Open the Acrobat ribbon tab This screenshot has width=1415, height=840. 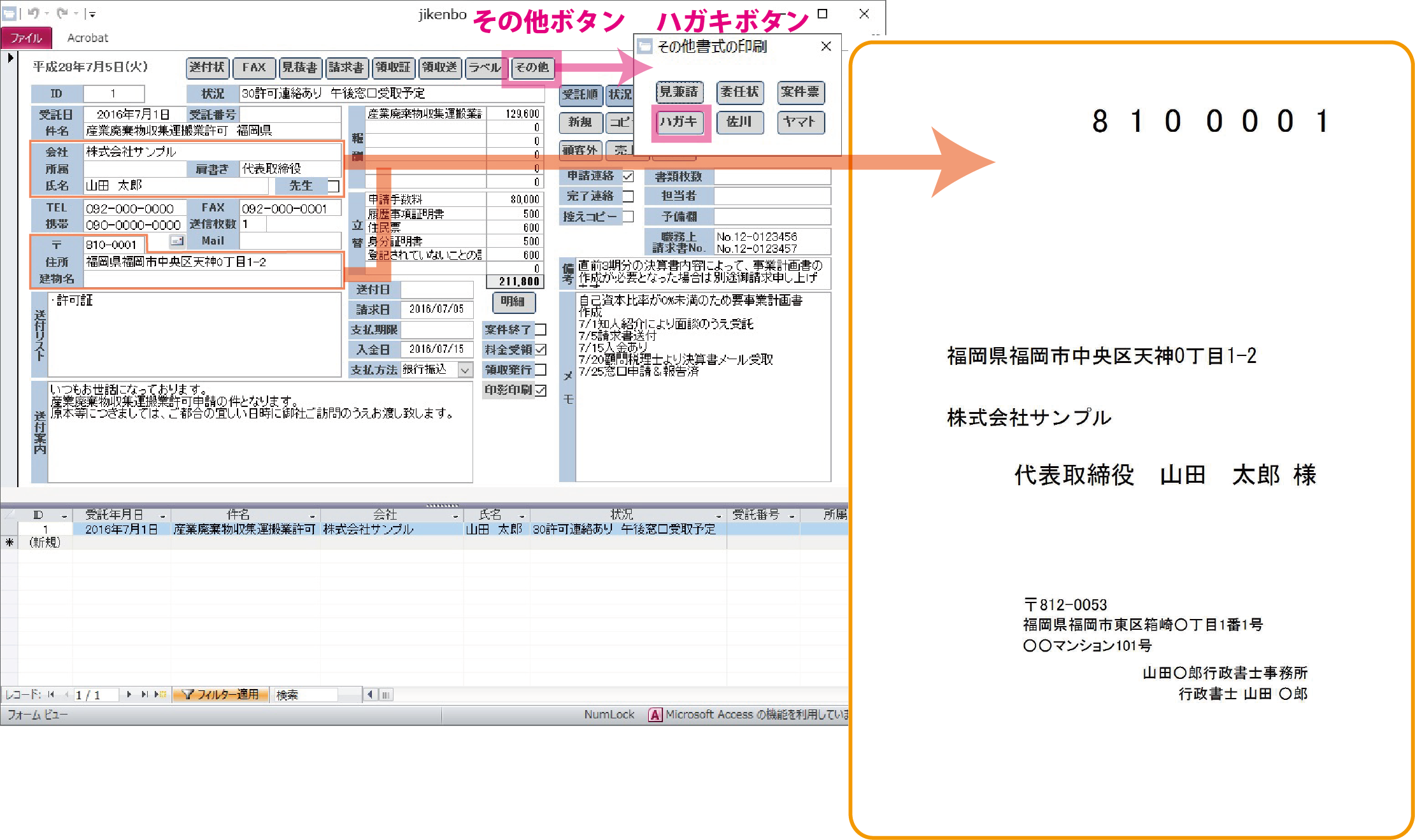(88, 38)
